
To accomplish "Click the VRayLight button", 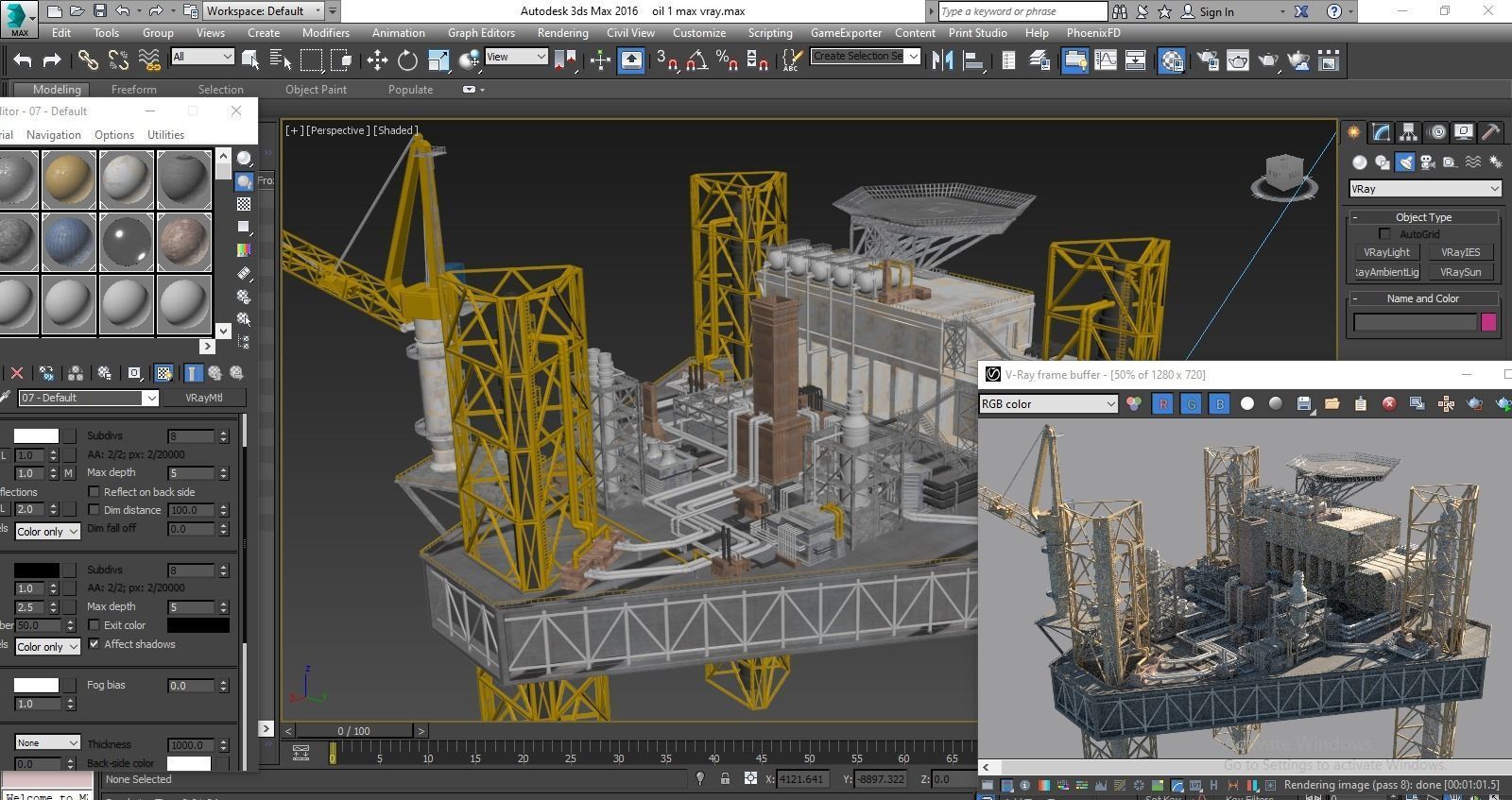I will [x=1386, y=252].
